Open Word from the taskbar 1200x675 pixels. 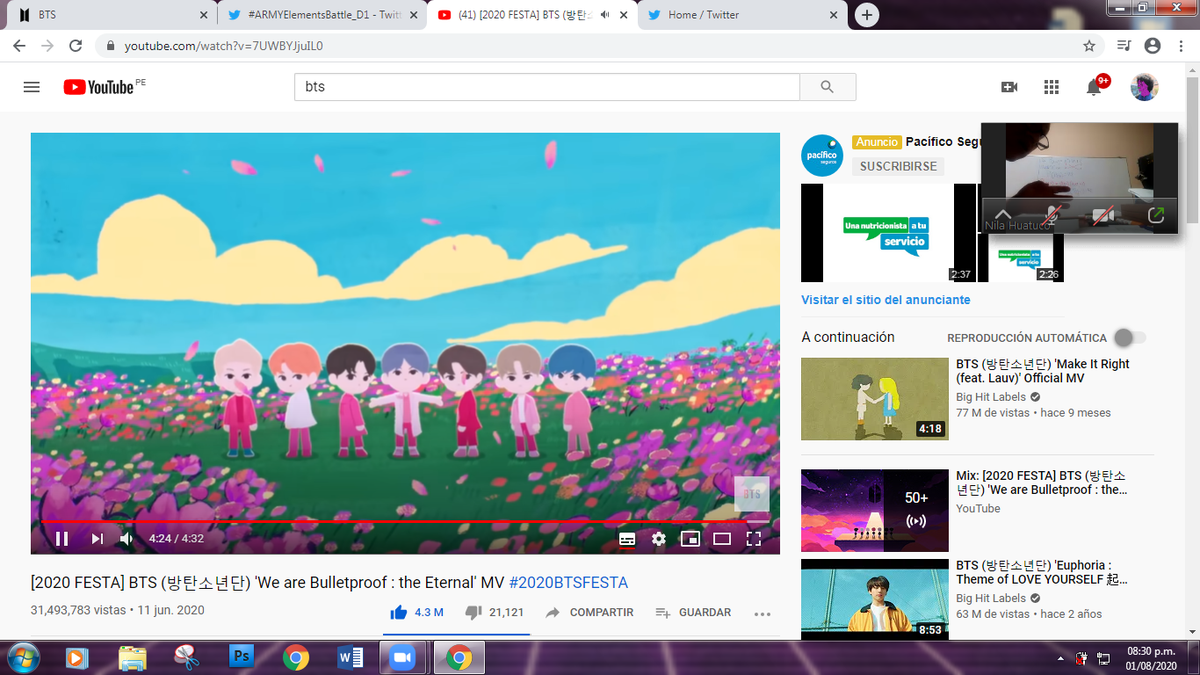click(350, 657)
